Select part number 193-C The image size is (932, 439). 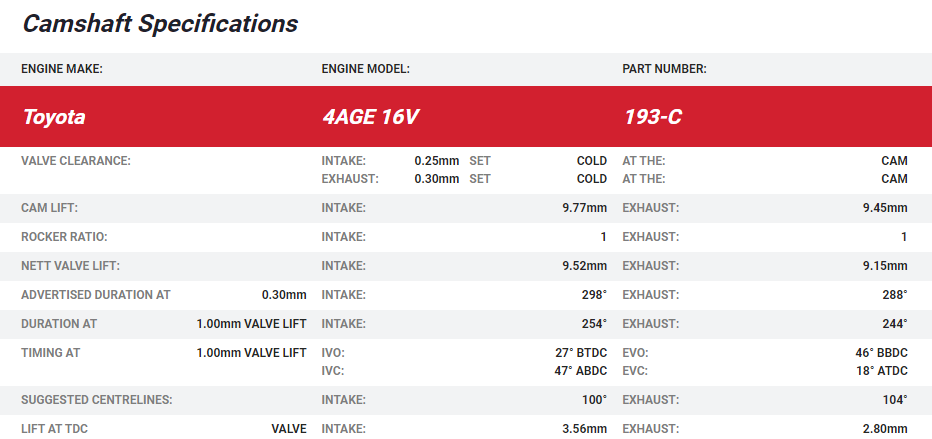(x=652, y=117)
